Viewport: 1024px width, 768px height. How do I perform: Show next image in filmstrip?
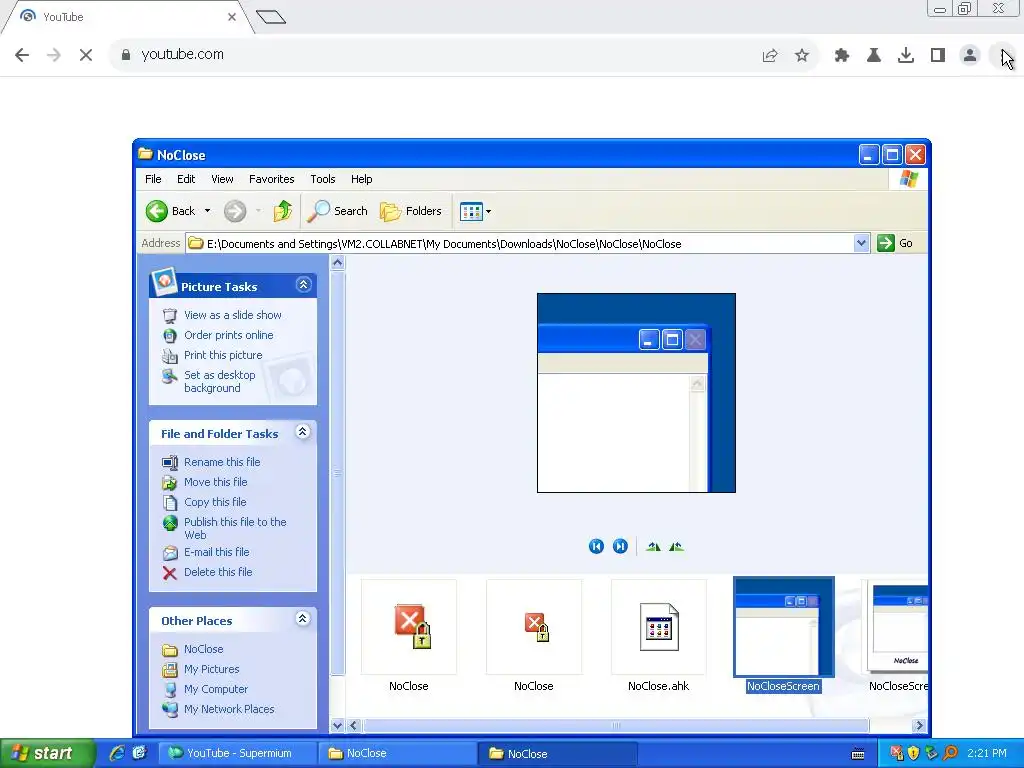620,546
